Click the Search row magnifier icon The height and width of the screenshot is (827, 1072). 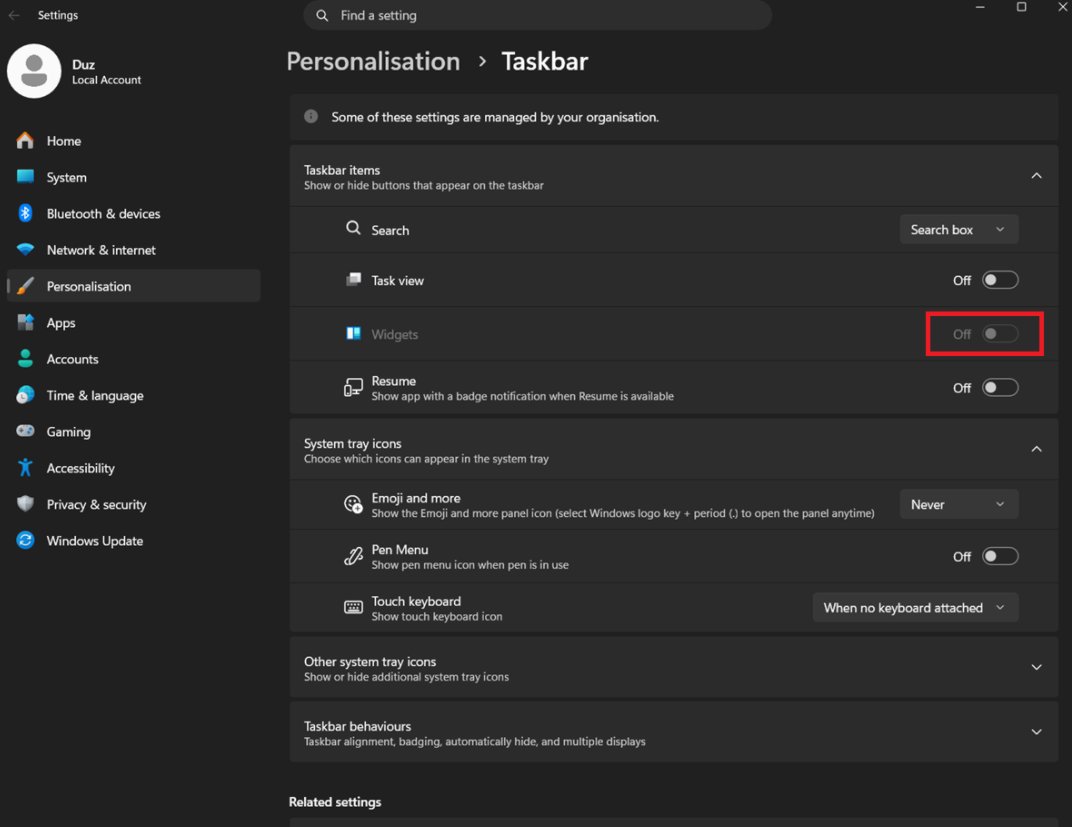point(353,228)
